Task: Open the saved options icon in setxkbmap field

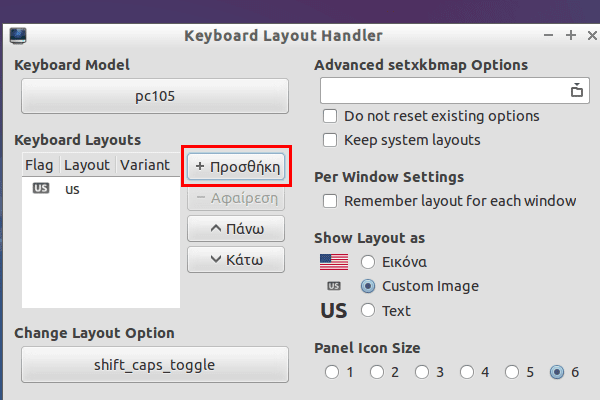Action: (x=577, y=91)
